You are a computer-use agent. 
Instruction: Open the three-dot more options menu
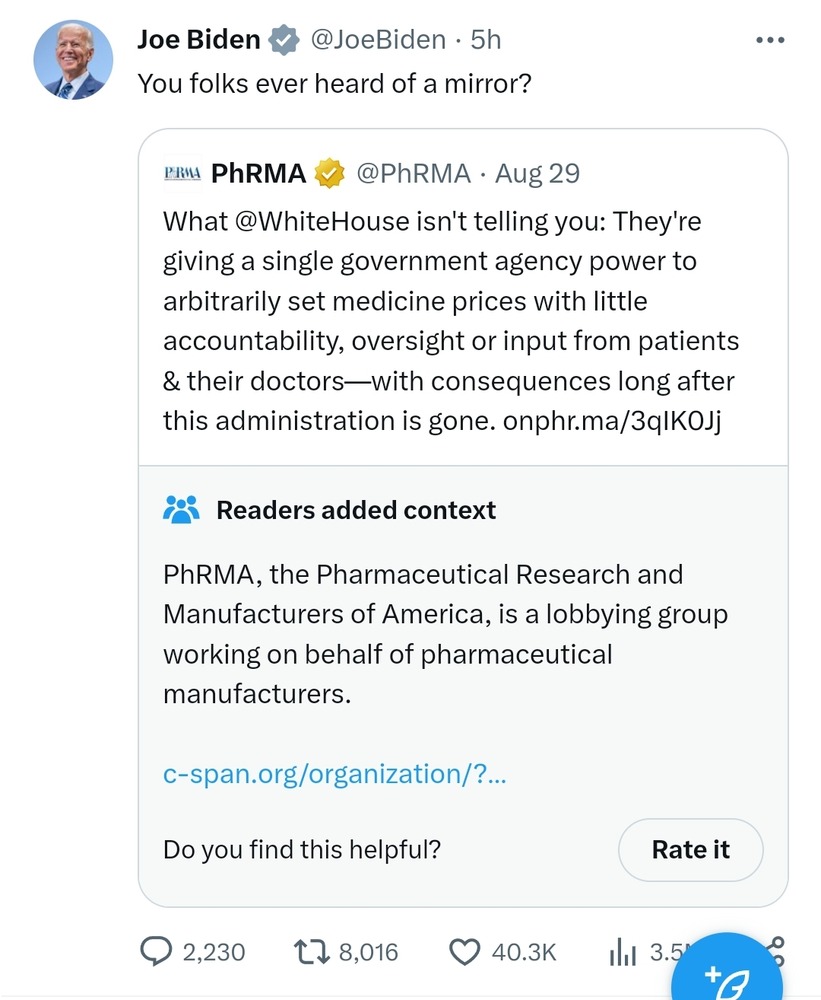point(770,40)
